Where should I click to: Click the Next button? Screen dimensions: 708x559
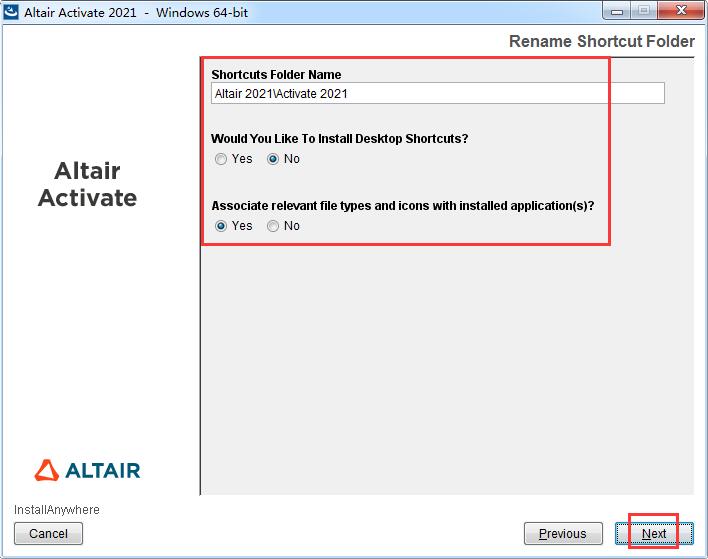click(654, 534)
